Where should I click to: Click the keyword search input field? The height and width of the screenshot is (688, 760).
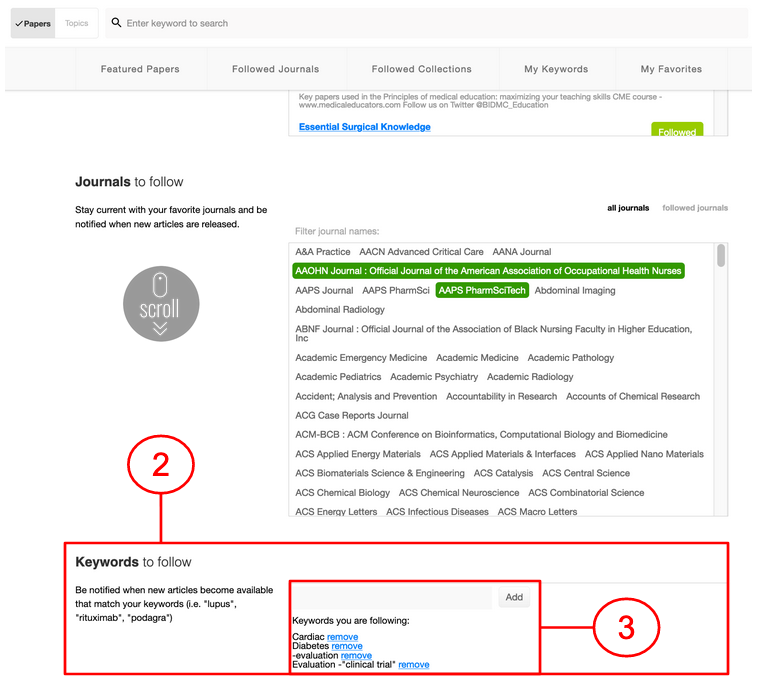[430, 23]
